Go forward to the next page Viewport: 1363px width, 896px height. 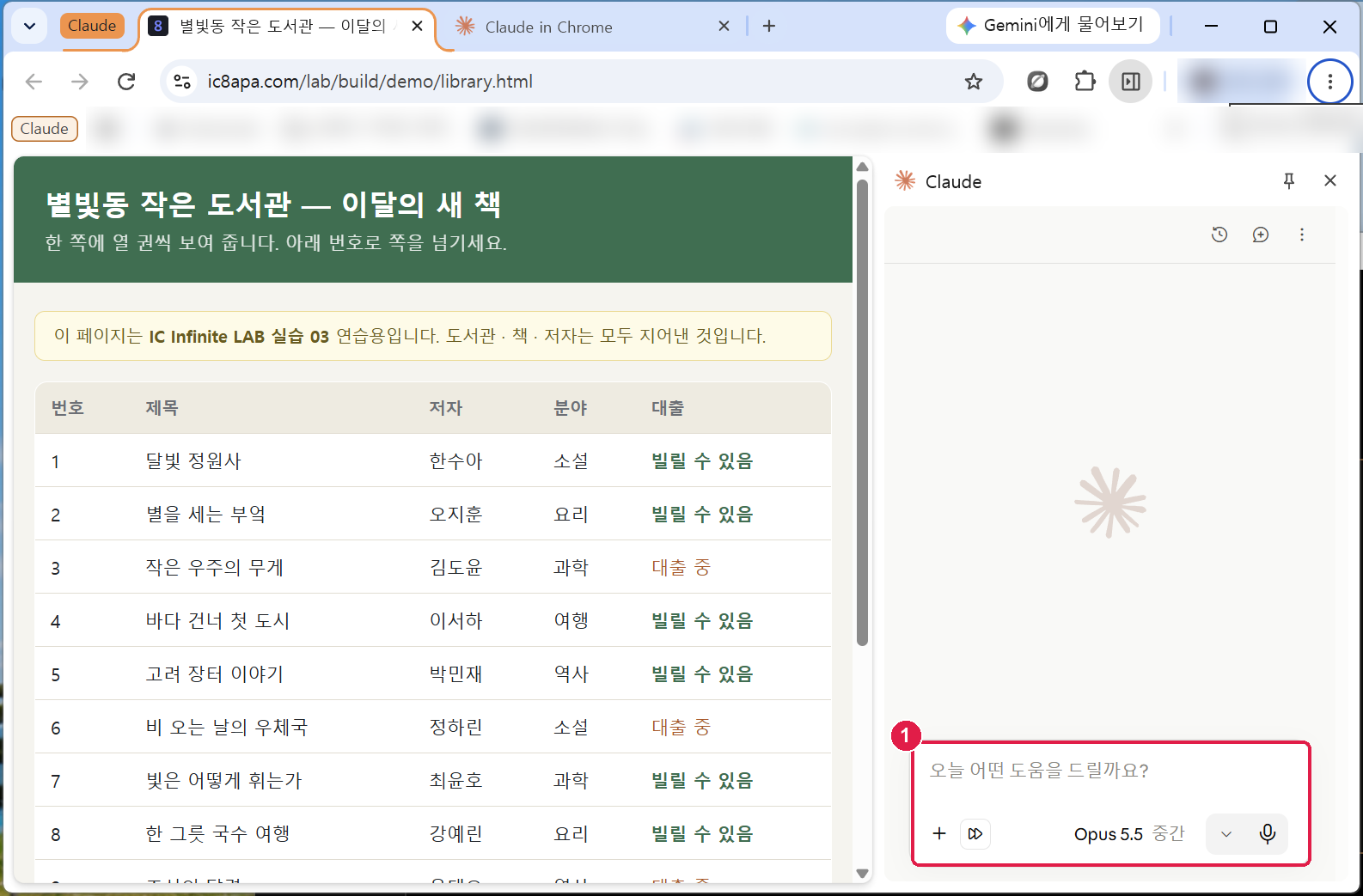pos(80,82)
